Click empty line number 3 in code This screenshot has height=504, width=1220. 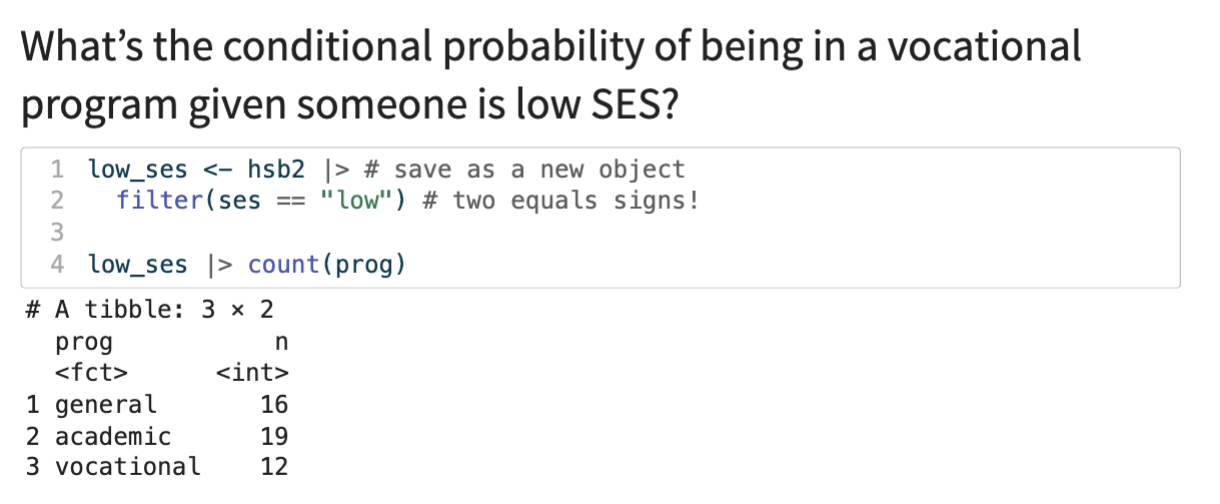[x=58, y=233]
